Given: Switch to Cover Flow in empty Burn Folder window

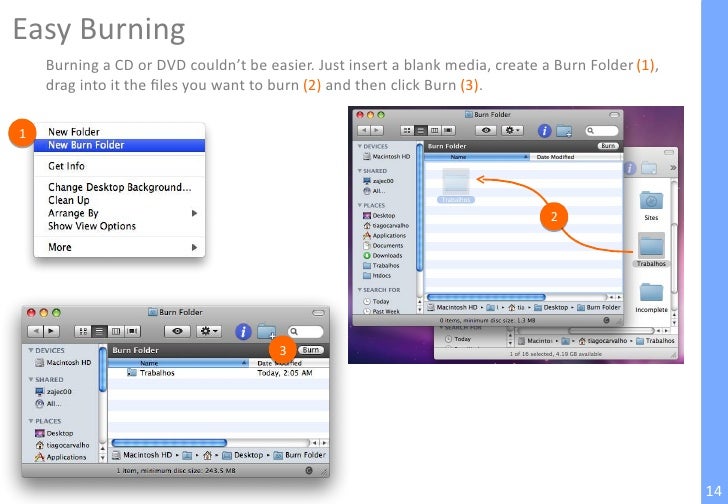Looking at the screenshot, I should coord(448,131).
